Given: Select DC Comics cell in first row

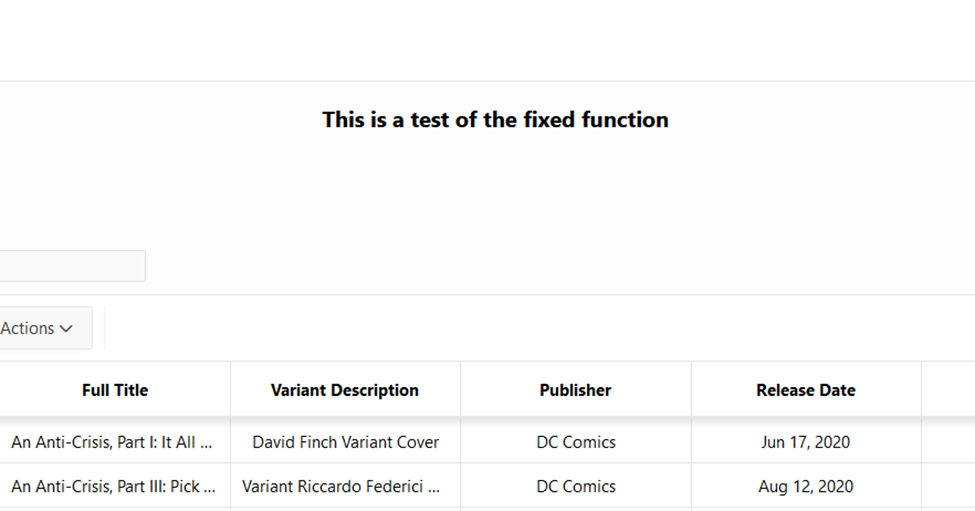Looking at the screenshot, I should coord(576,442).
